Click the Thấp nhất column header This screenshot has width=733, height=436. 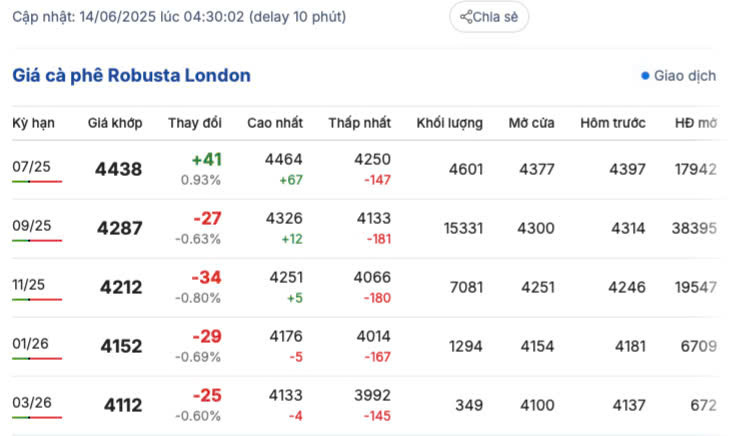[x=359, y=123]
